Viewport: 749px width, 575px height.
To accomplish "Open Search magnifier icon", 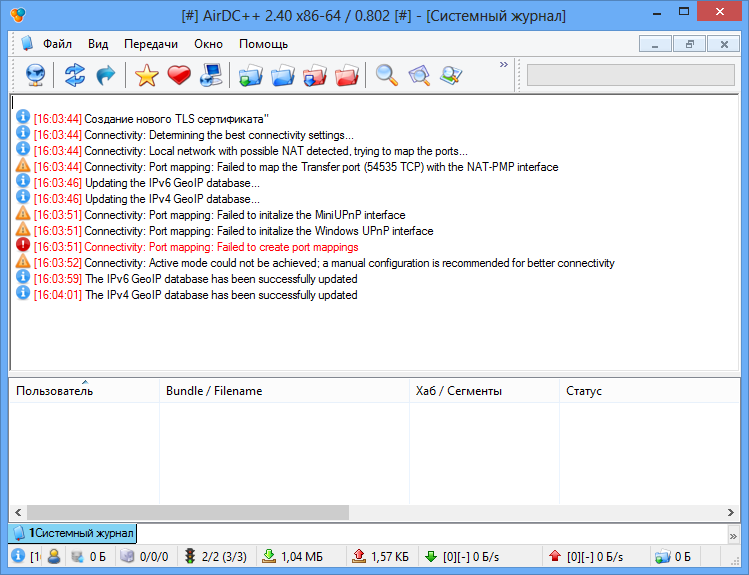I will (x=386, y=75).
